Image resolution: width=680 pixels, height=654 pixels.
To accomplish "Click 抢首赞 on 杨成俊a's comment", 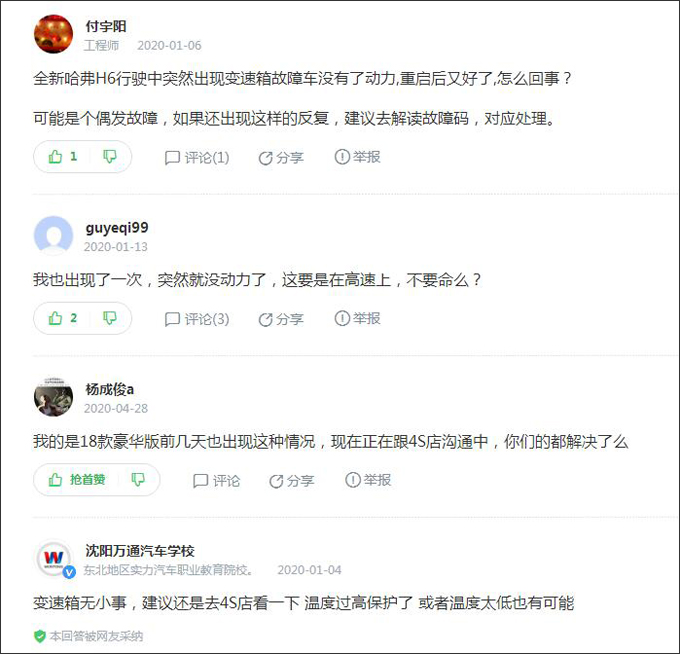I will click(x=77, y=480).
